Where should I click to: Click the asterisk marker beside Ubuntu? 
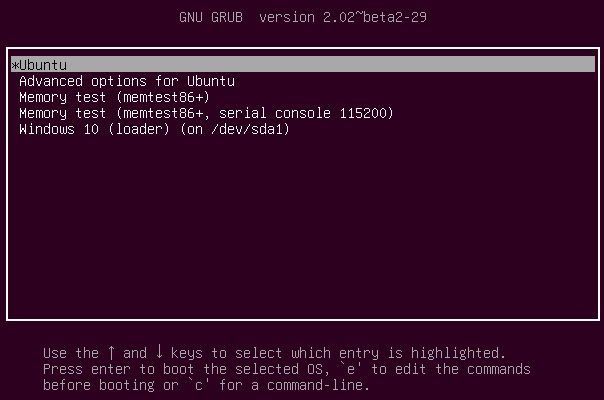[15, 66]
